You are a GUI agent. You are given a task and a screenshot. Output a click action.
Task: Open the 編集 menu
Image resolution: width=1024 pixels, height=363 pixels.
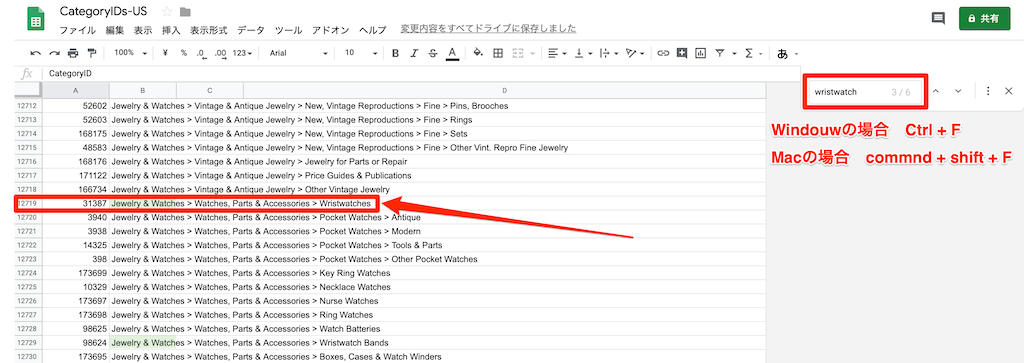pos(115,30)
